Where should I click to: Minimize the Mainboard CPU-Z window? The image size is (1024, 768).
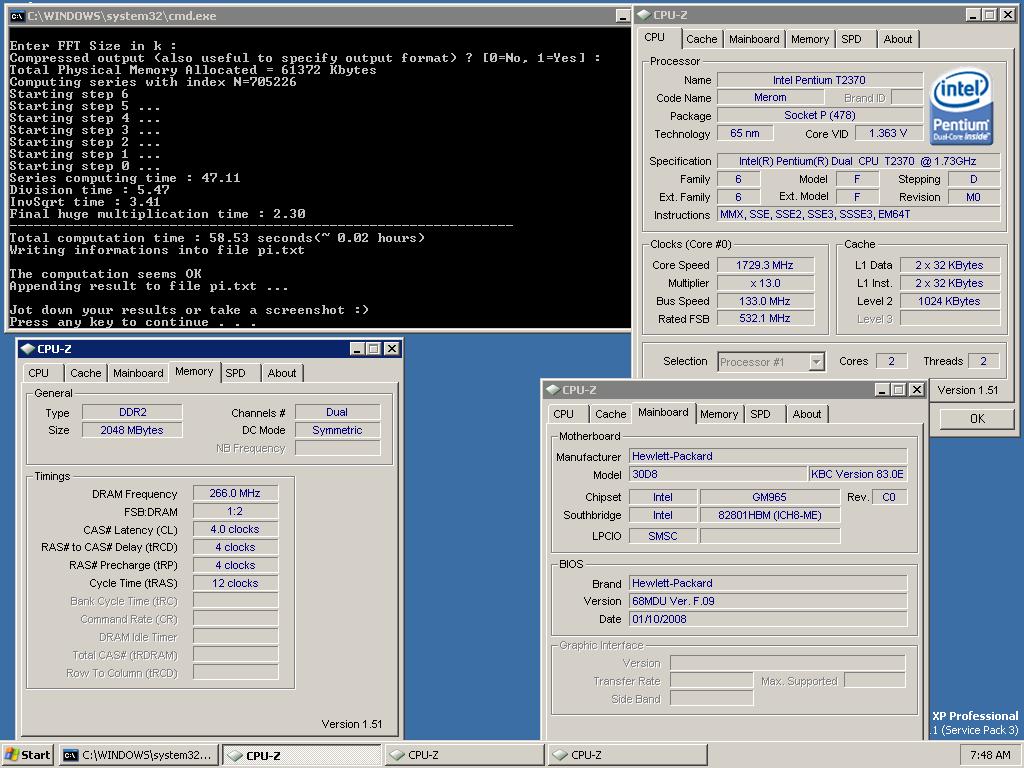pos(882,390)
